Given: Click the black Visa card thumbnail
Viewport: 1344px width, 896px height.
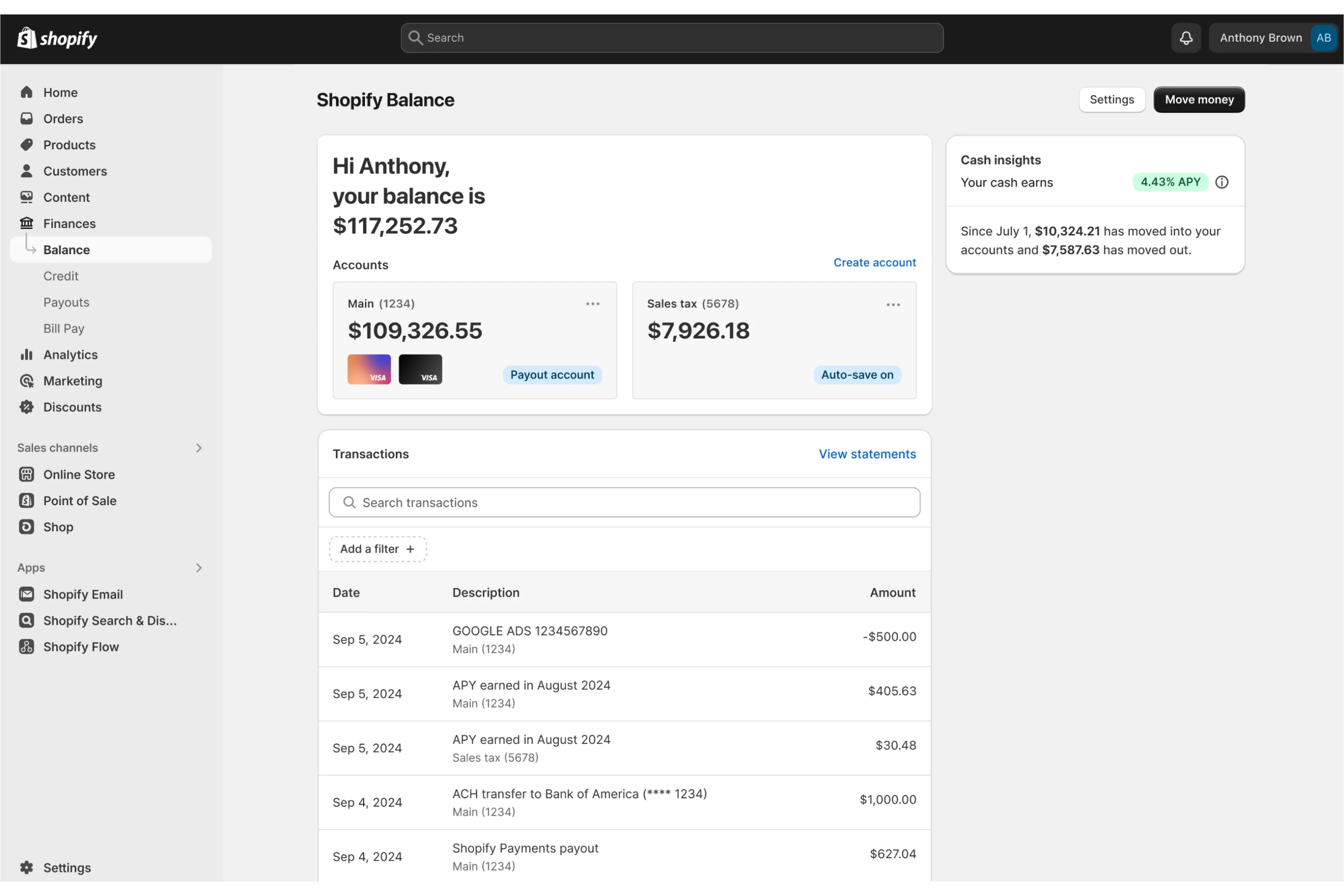Looking at the screenshot, I should (420, 370).
